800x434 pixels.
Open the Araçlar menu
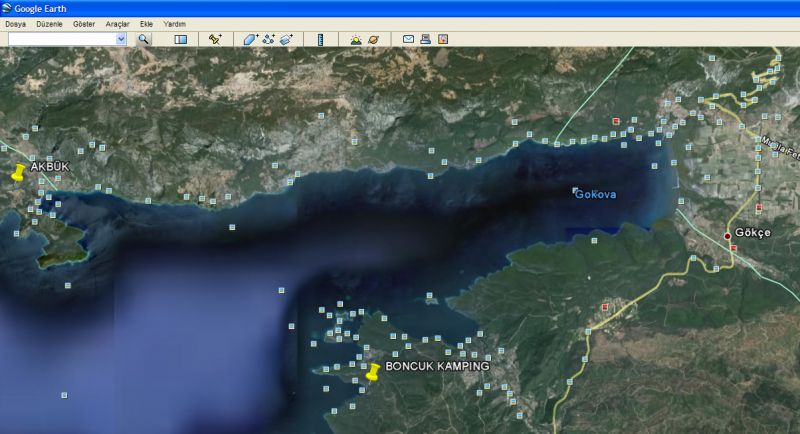(x=119, y=23)
